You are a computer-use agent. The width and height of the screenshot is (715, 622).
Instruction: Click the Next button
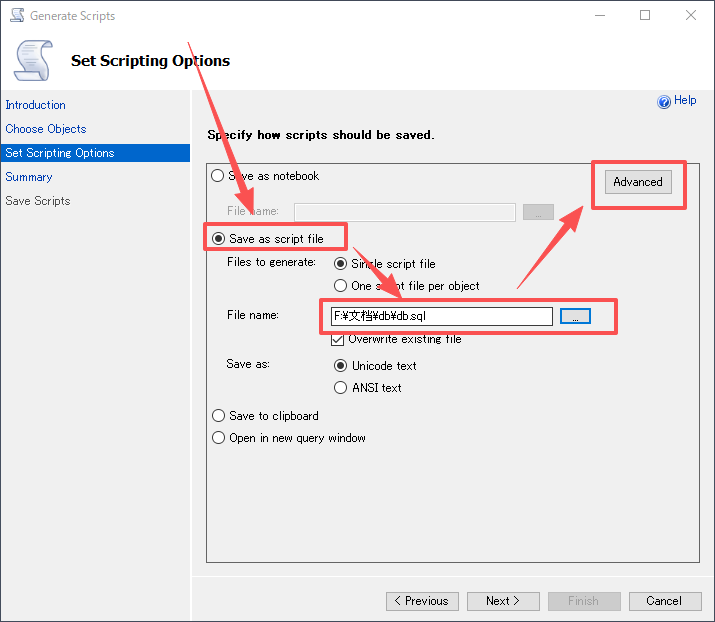coord(503,601)
